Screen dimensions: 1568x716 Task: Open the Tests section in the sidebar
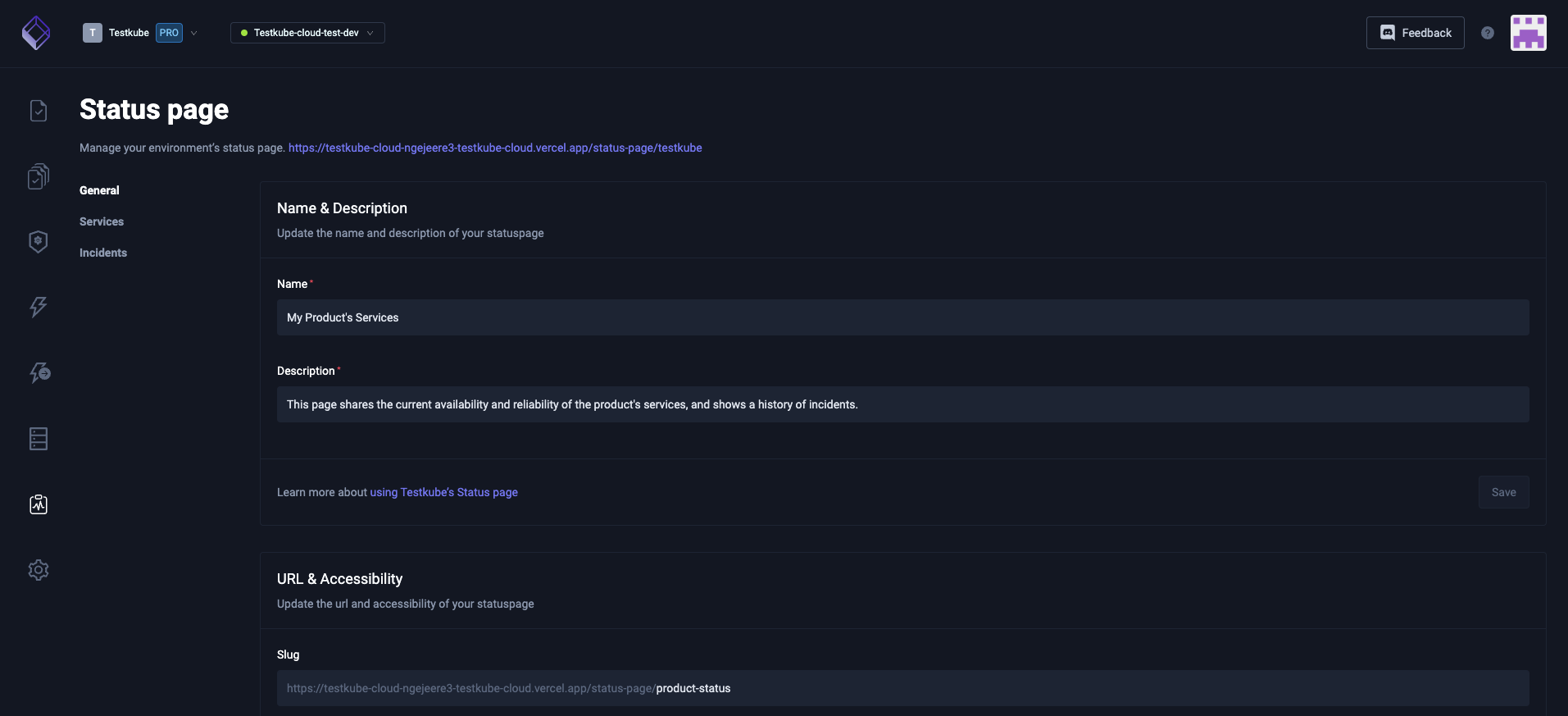tap(38, 111)
